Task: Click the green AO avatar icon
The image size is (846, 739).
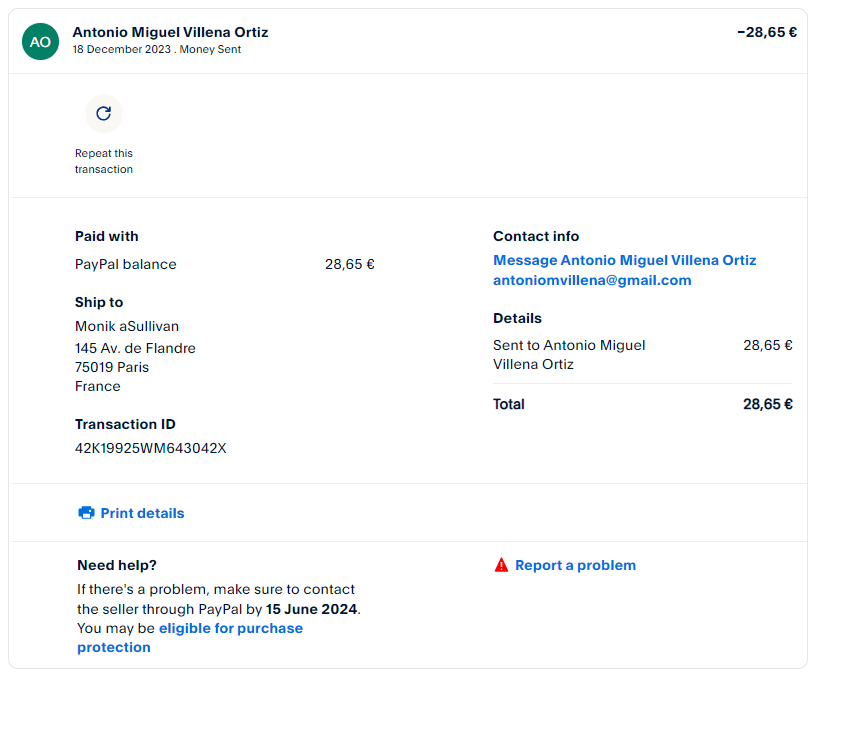Action: [x=40, y=41]
